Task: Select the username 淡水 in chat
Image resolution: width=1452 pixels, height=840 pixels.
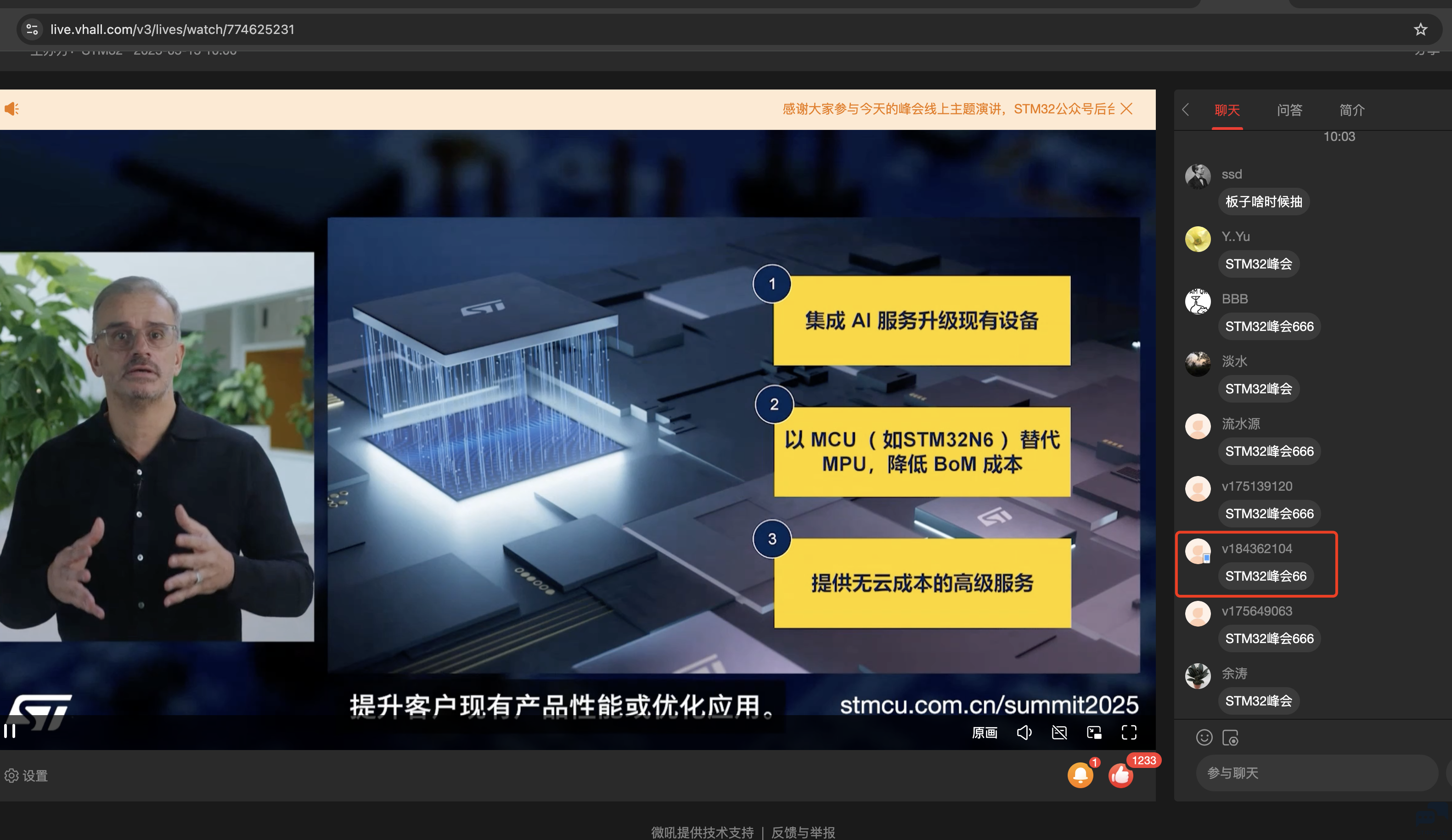Action: click(1234, 361)
